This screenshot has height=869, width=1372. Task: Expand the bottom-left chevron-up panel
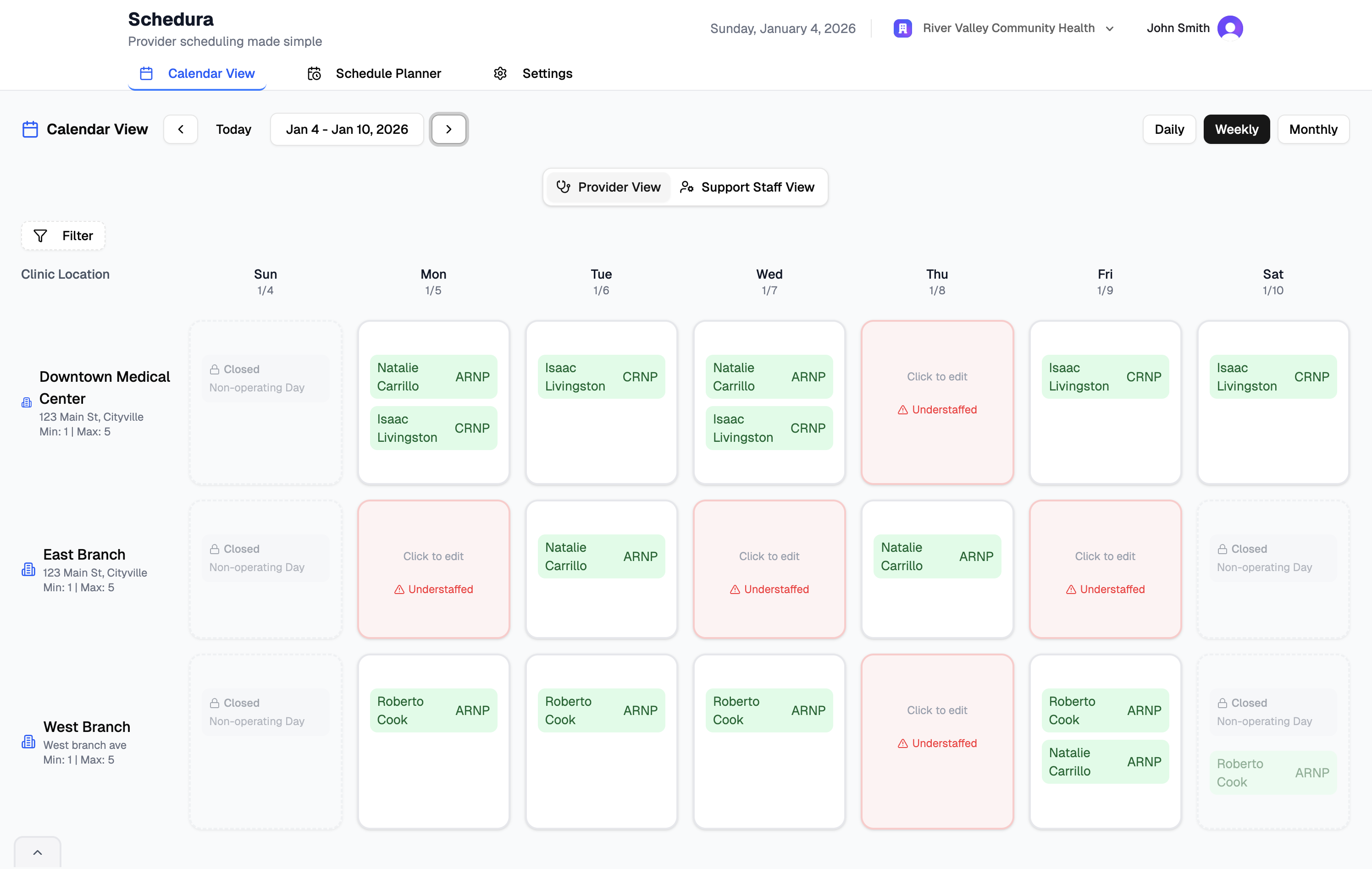pos(38,852)
